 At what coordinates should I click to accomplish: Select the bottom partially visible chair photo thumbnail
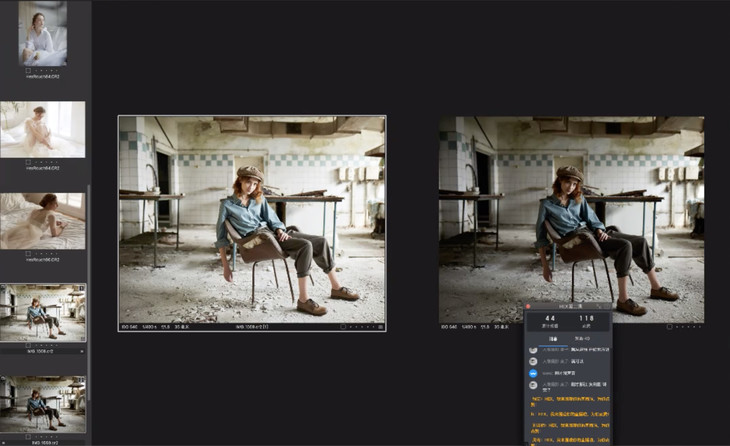pyautogui.click(x=42, y=402)
